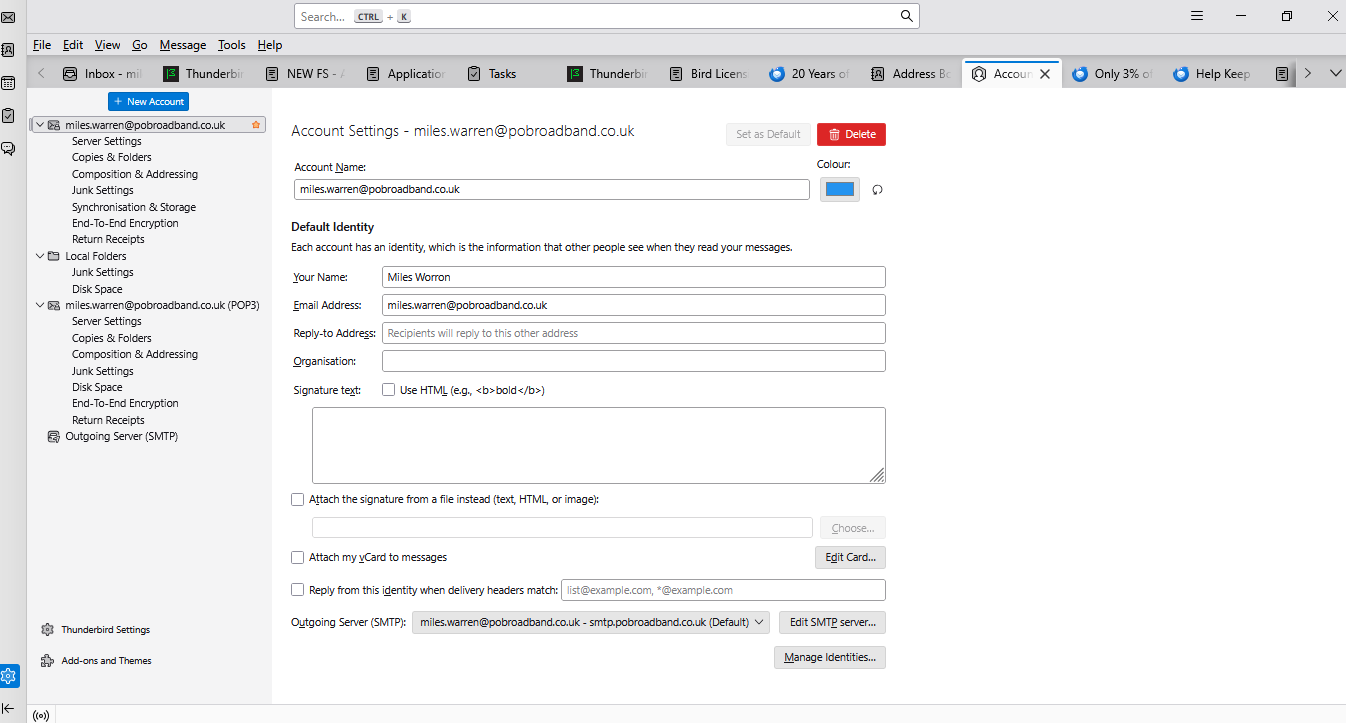This screenshot has width=1346, height=723.
Task: Collapse the first miles.warren account tree
Action: tap(40, 125)
